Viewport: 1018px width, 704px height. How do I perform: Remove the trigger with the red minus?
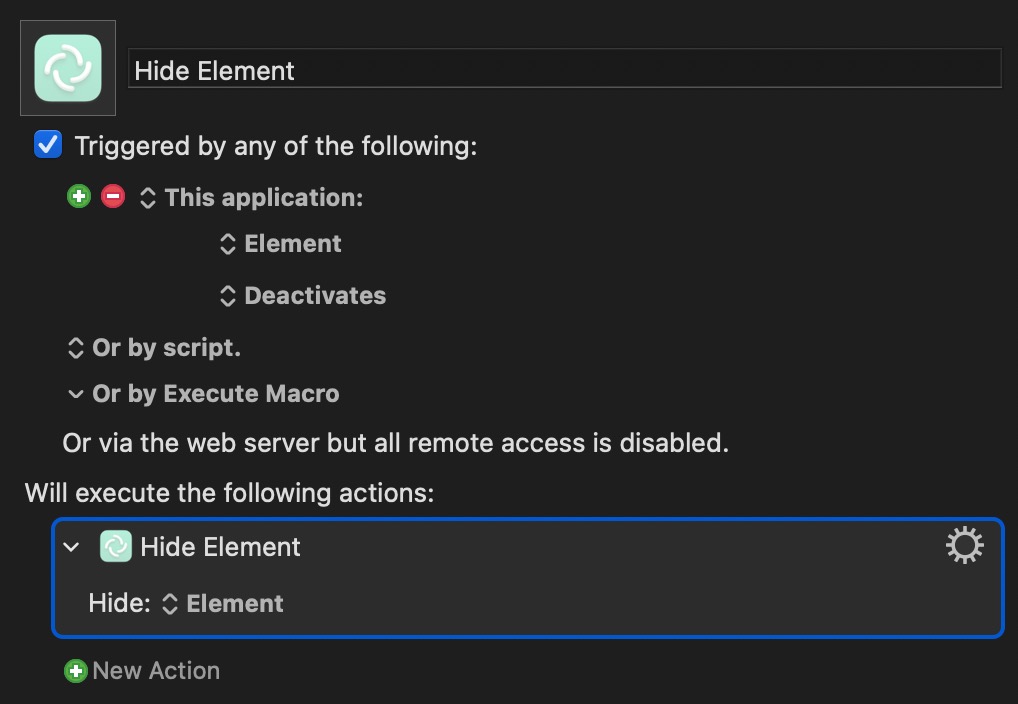click(113, 197)
